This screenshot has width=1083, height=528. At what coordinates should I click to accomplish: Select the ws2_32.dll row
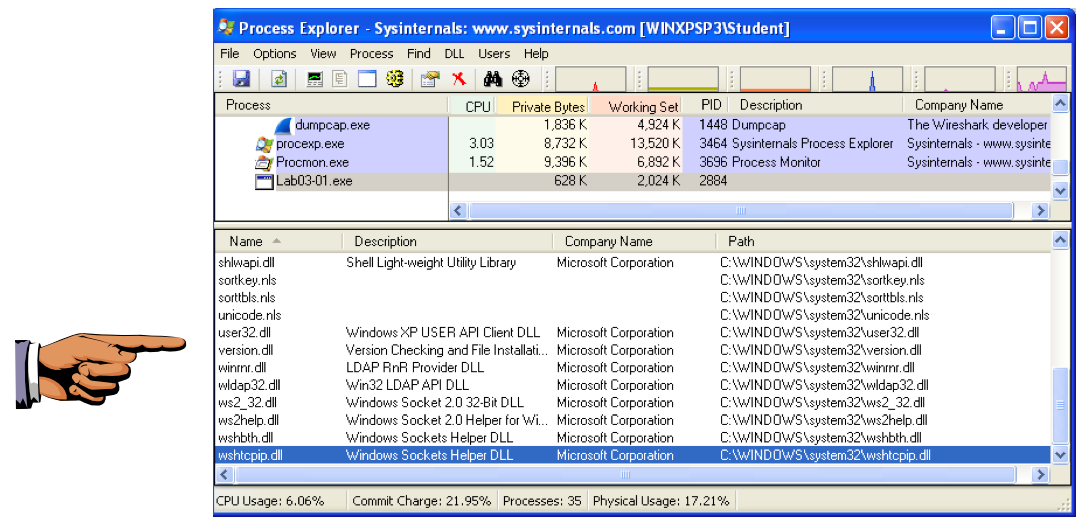point(633,402)
